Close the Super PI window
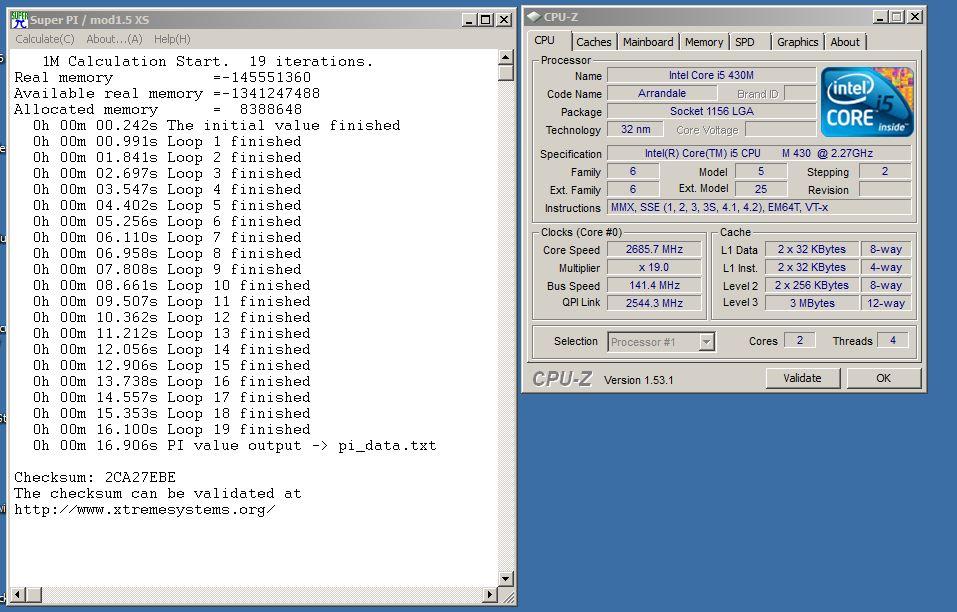Image resolution: width=957 pixels, height=612 pixels. [504, 20]
